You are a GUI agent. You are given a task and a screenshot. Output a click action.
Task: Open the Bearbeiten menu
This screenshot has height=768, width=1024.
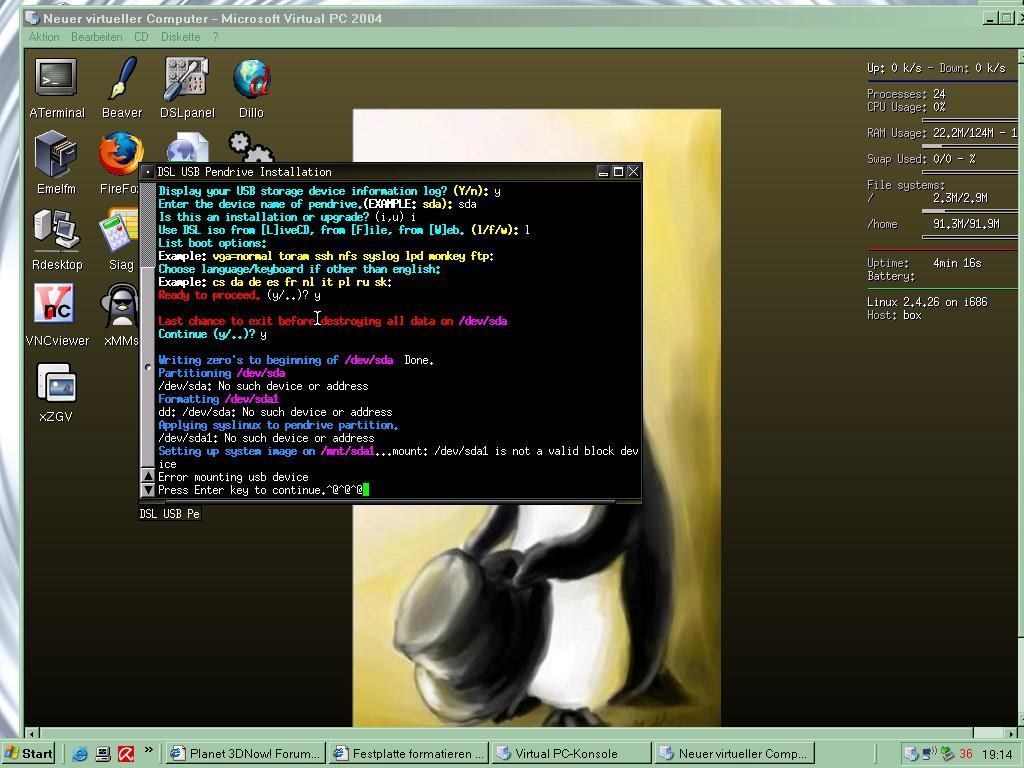(97, 37)
